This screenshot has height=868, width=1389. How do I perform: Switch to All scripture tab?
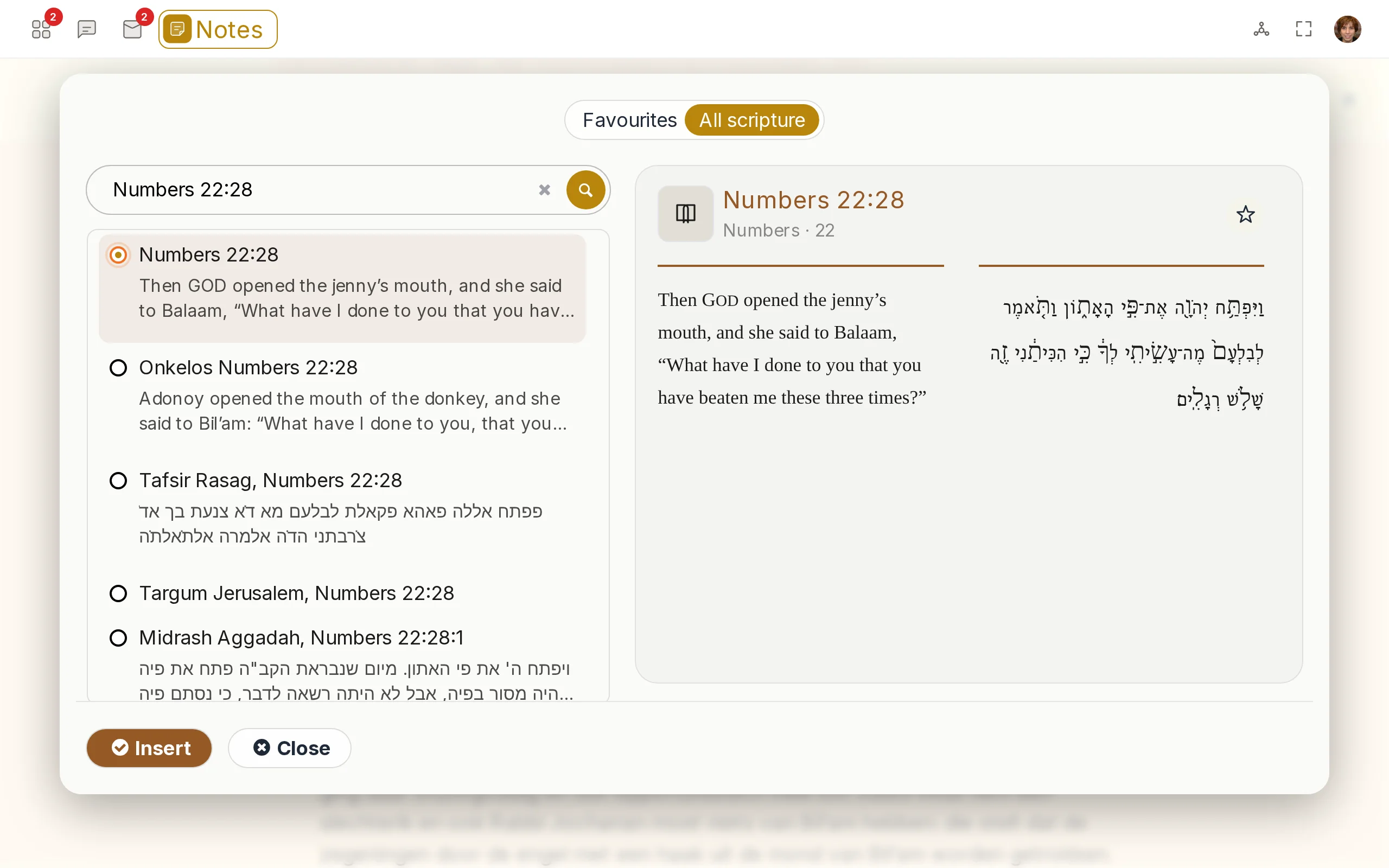752,120
